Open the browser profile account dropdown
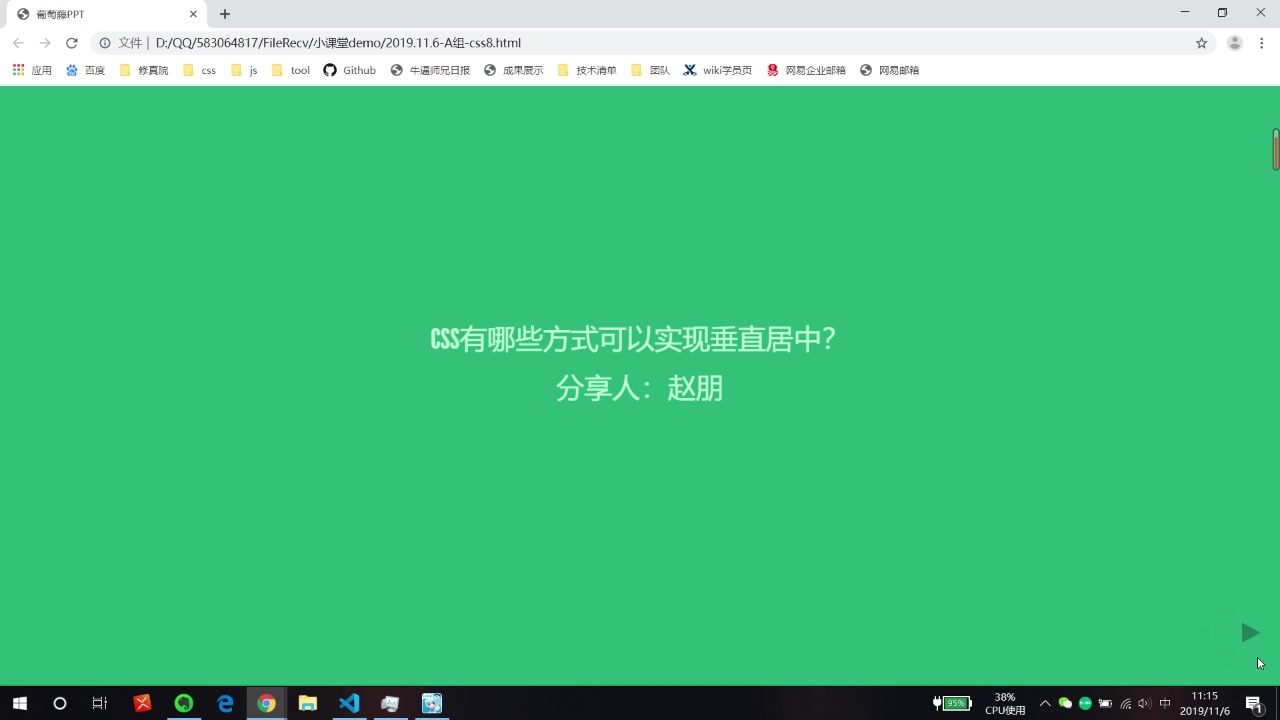This screenshot has width=1280, height=720. click(x=1233, y=43)
